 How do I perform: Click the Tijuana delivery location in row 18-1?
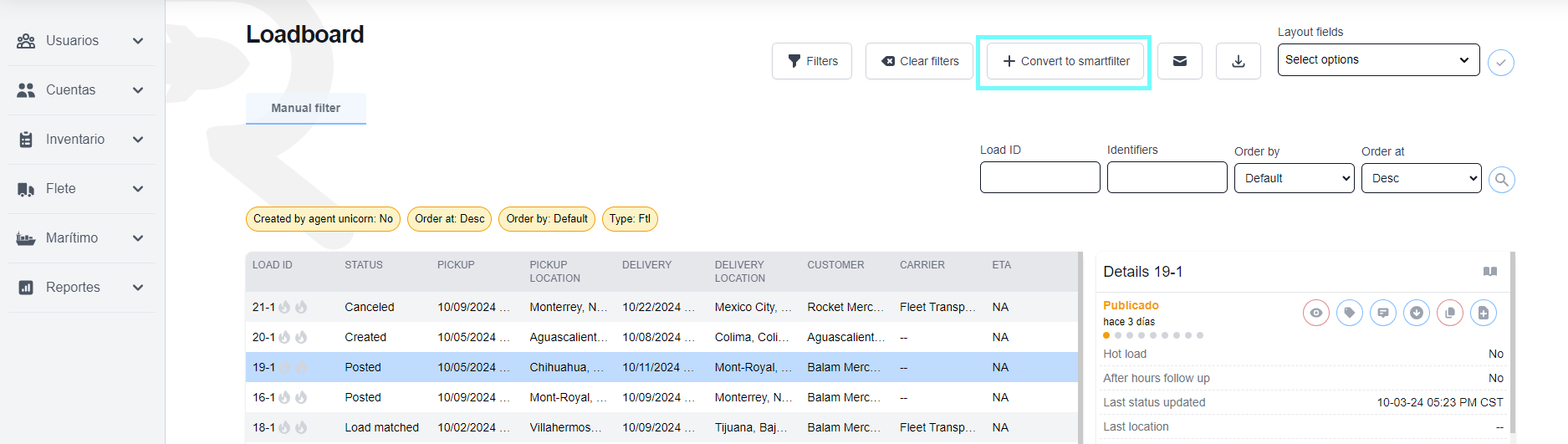750,427
